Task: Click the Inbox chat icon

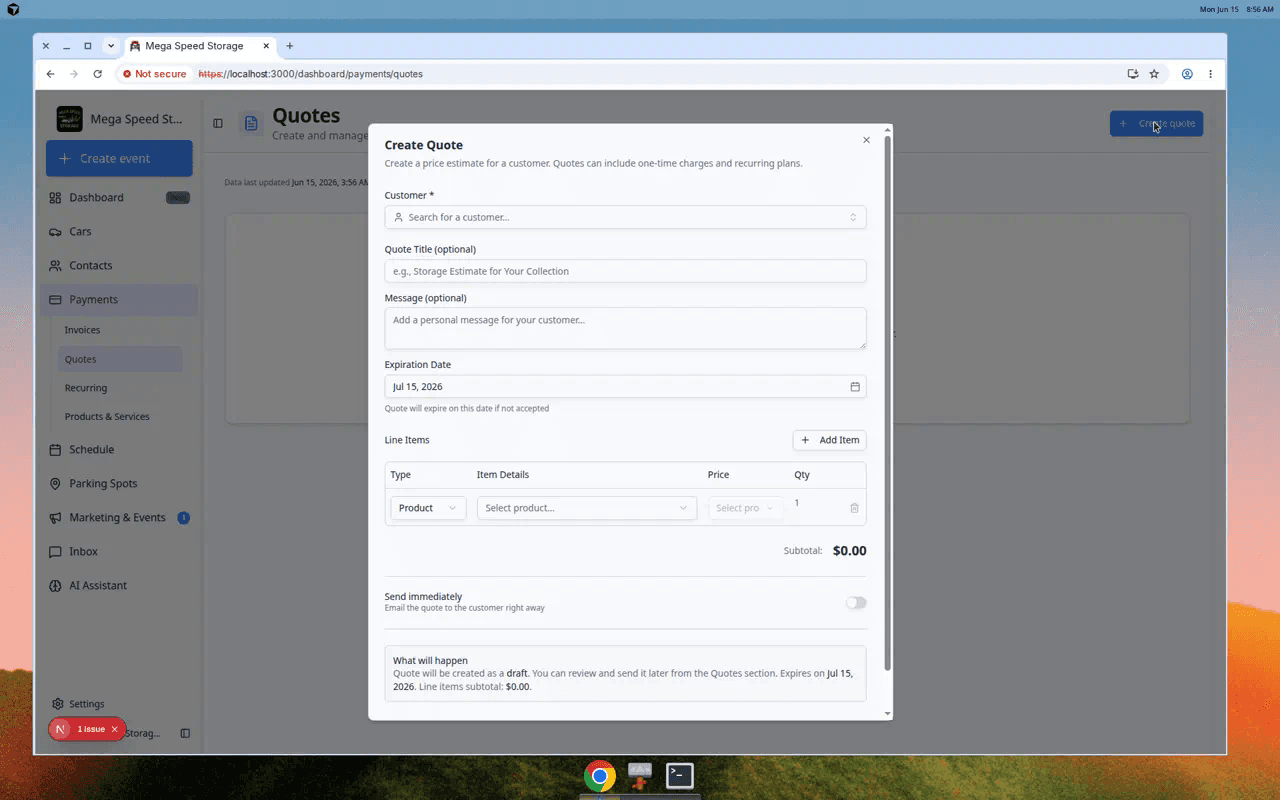Action: tap(55, 552)
